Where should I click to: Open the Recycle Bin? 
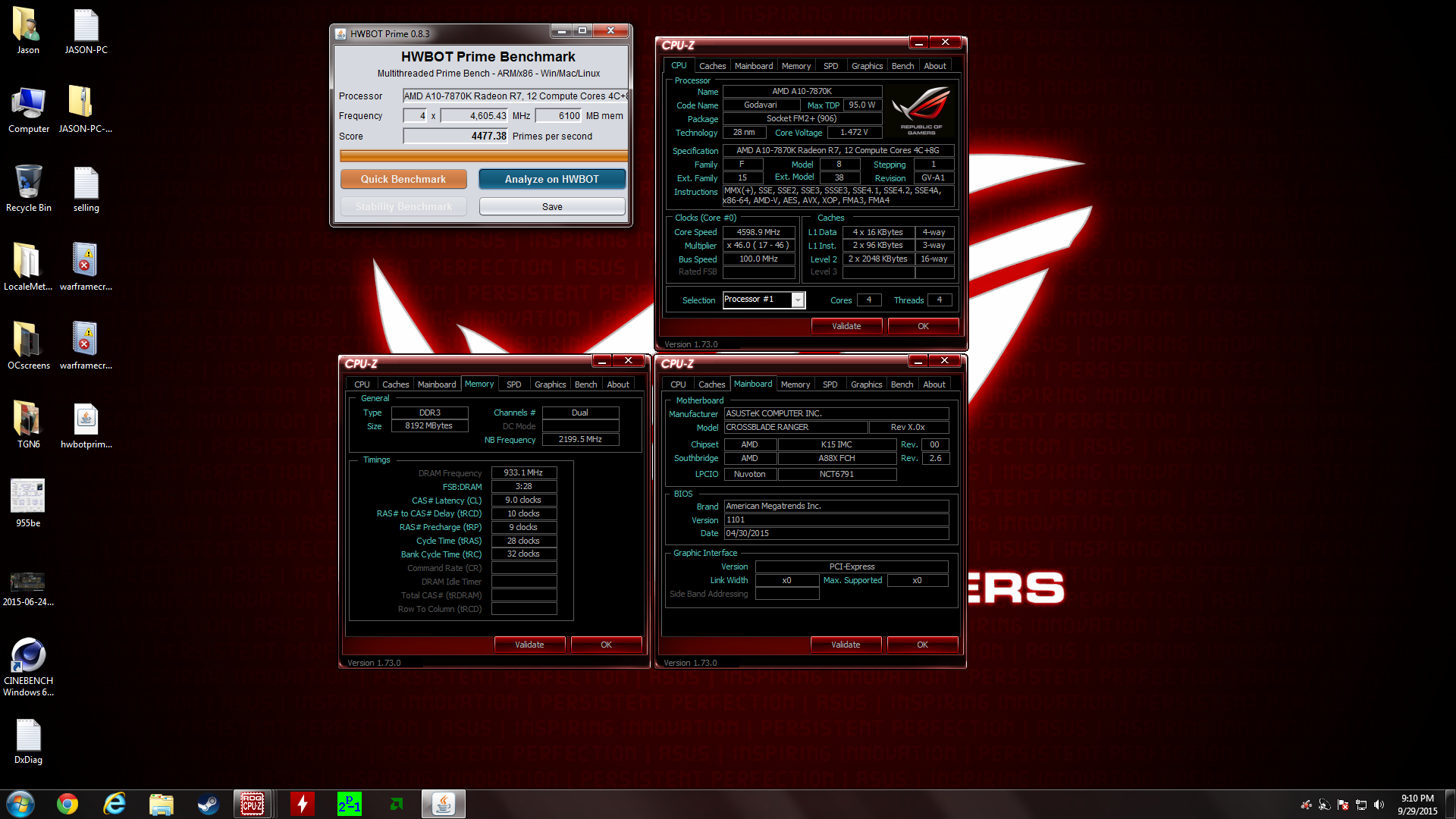(x=28, y=188)
